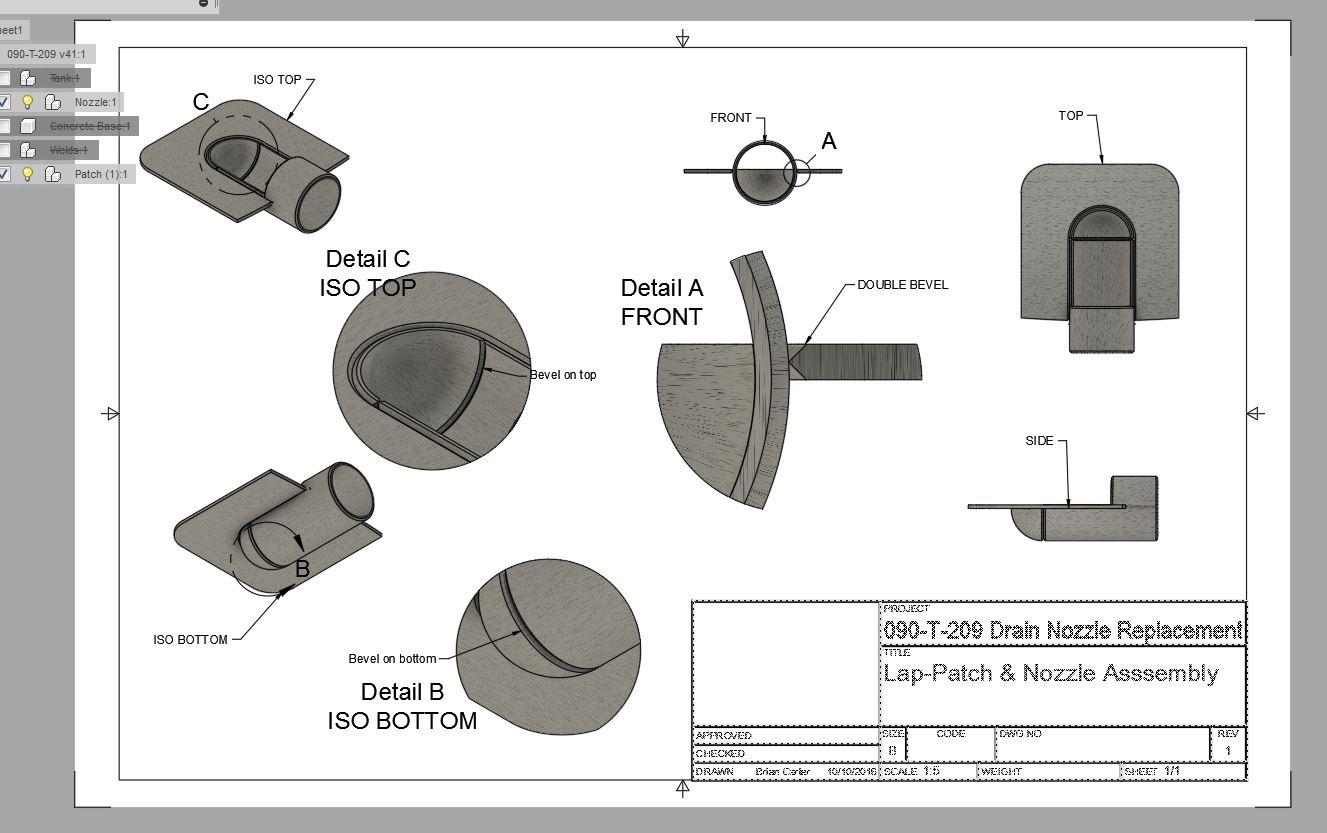Select the DOUBLE BEVEL annotation

coord(902,285)
